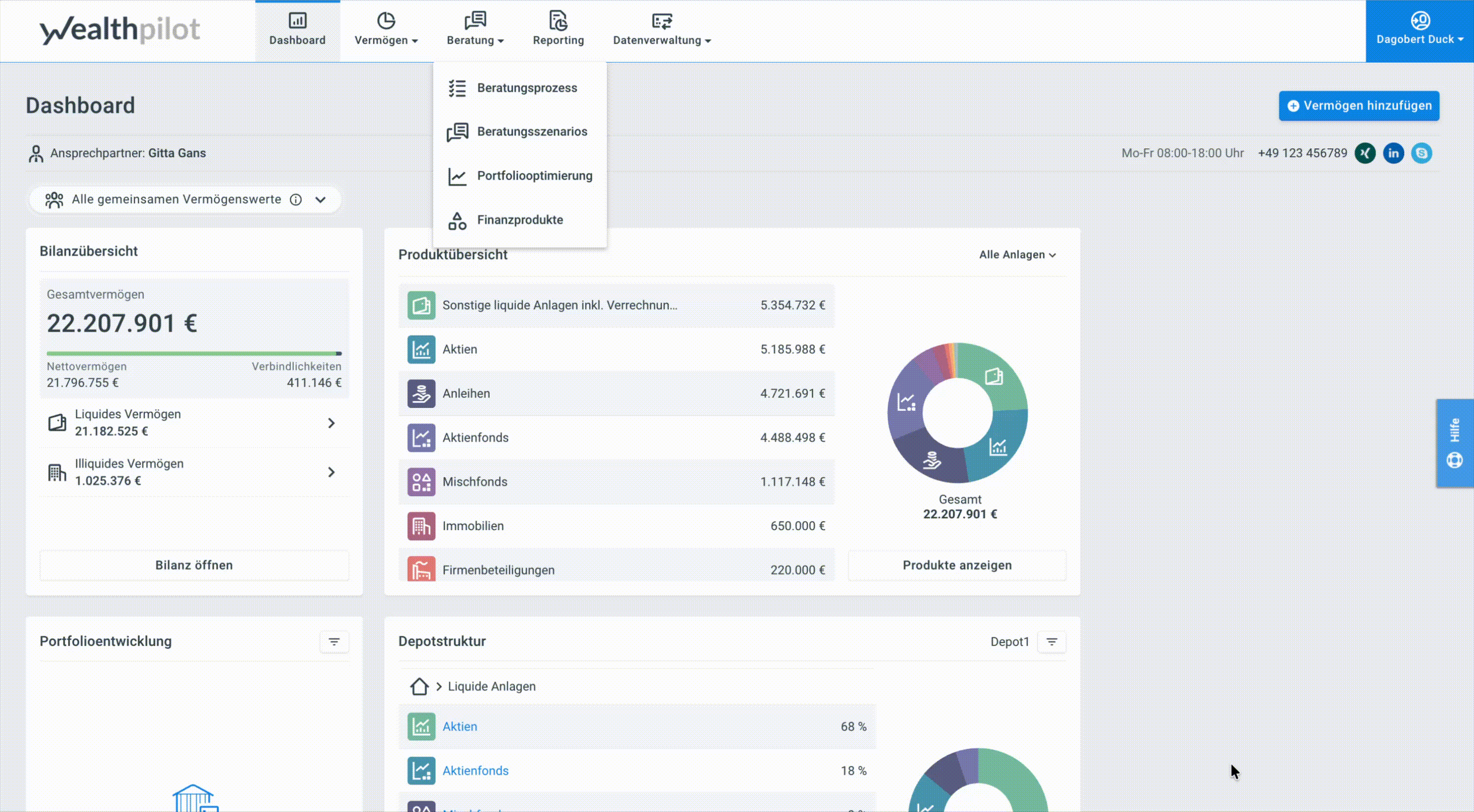Open the Alle Anlagen dropdown
Screen dimensions: 1474x812
(1017, 255)
